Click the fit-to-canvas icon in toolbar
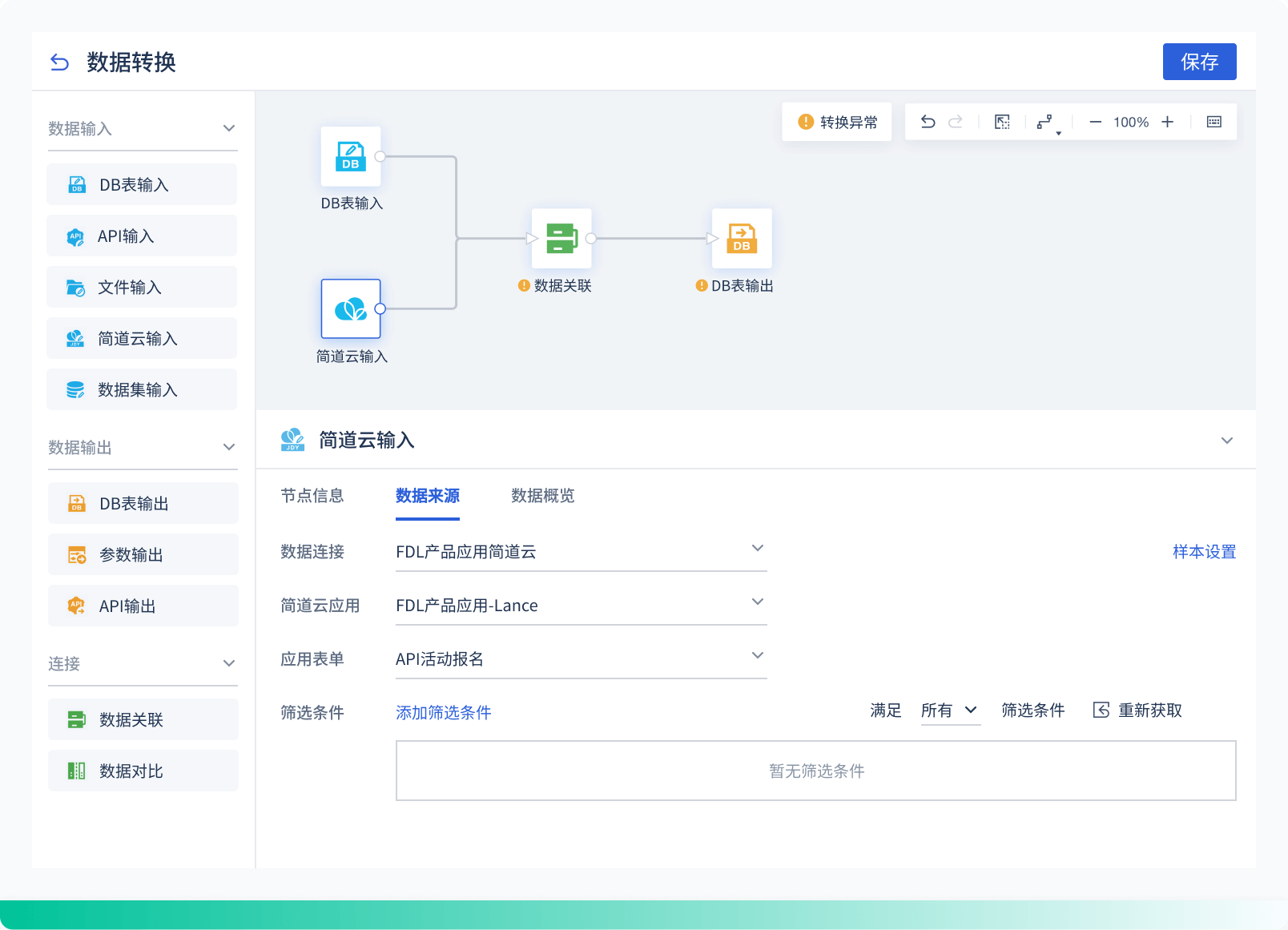This screenshot has width=1288, height=930. [1001, 122]
